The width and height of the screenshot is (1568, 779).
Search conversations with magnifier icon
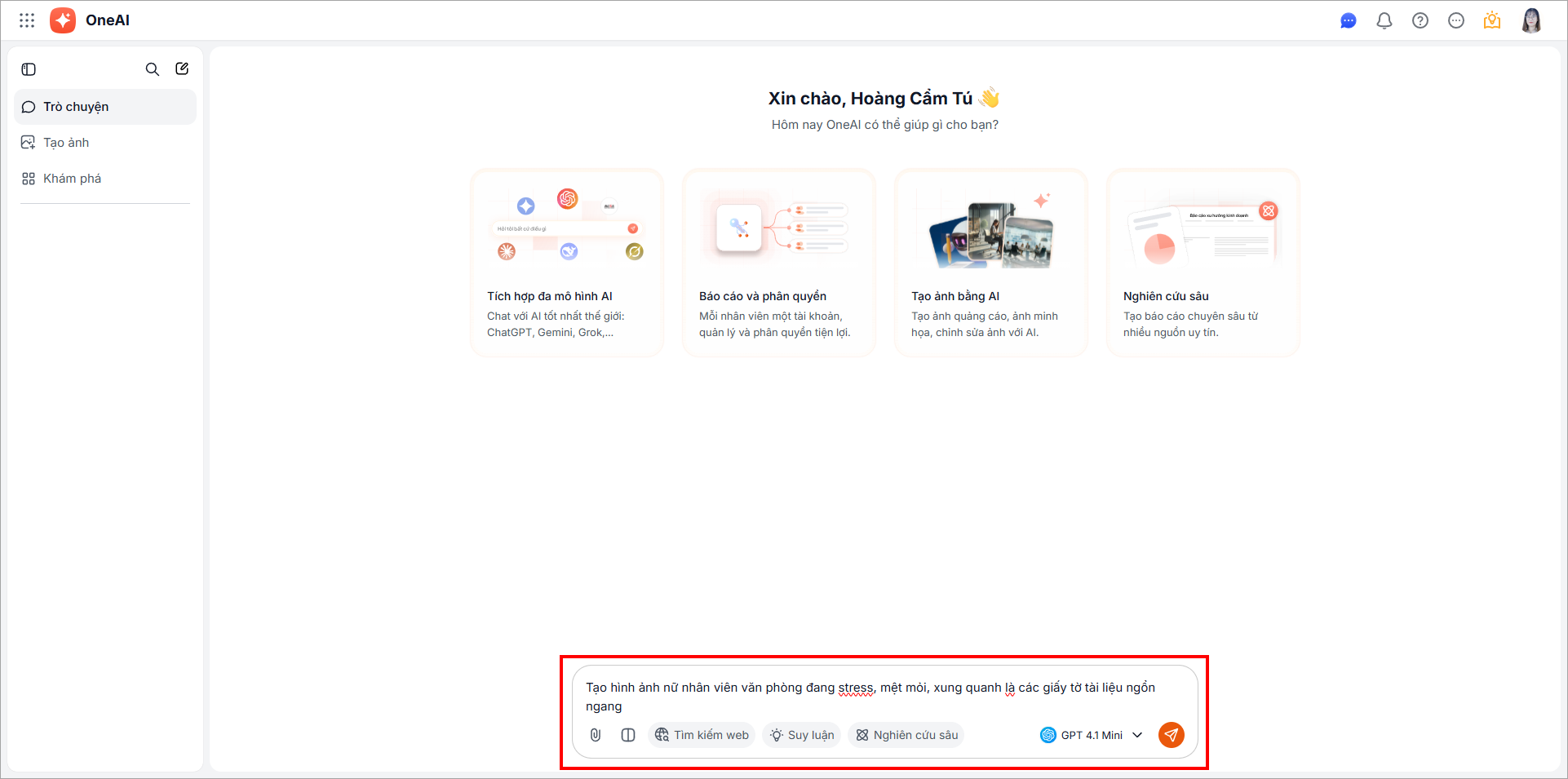click(x=153, y=69)
